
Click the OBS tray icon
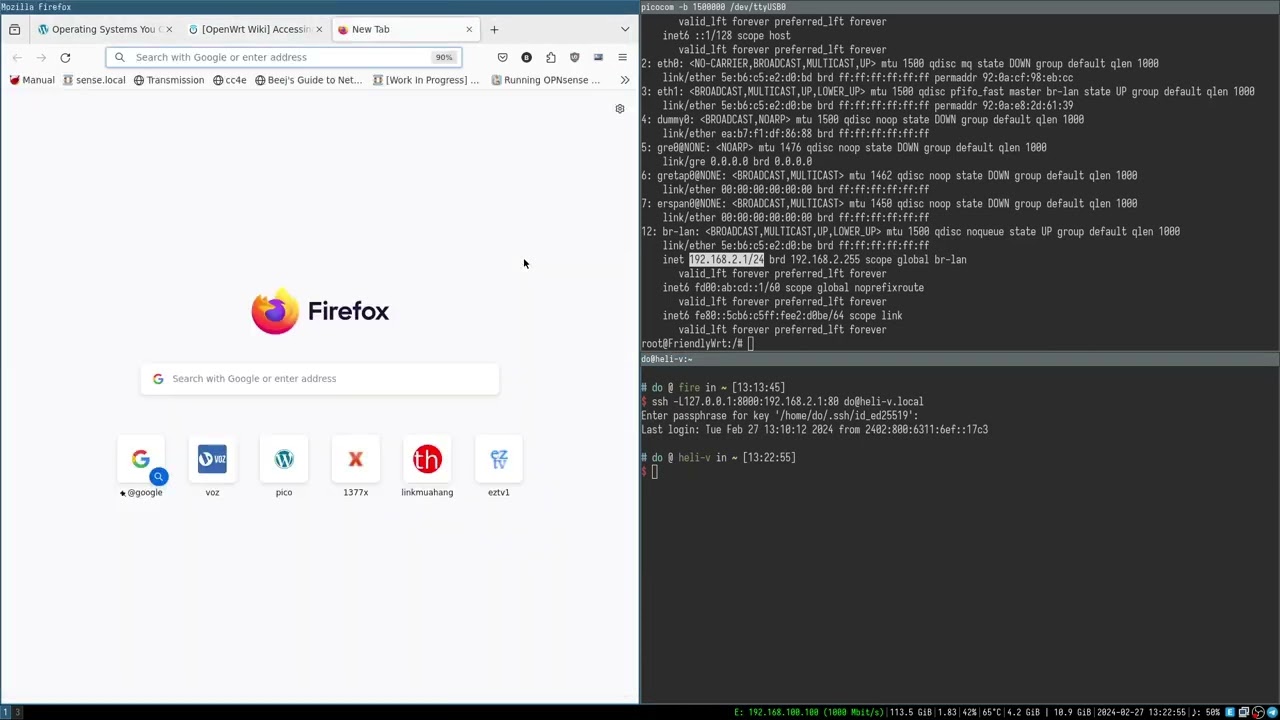coord(1258,713)
